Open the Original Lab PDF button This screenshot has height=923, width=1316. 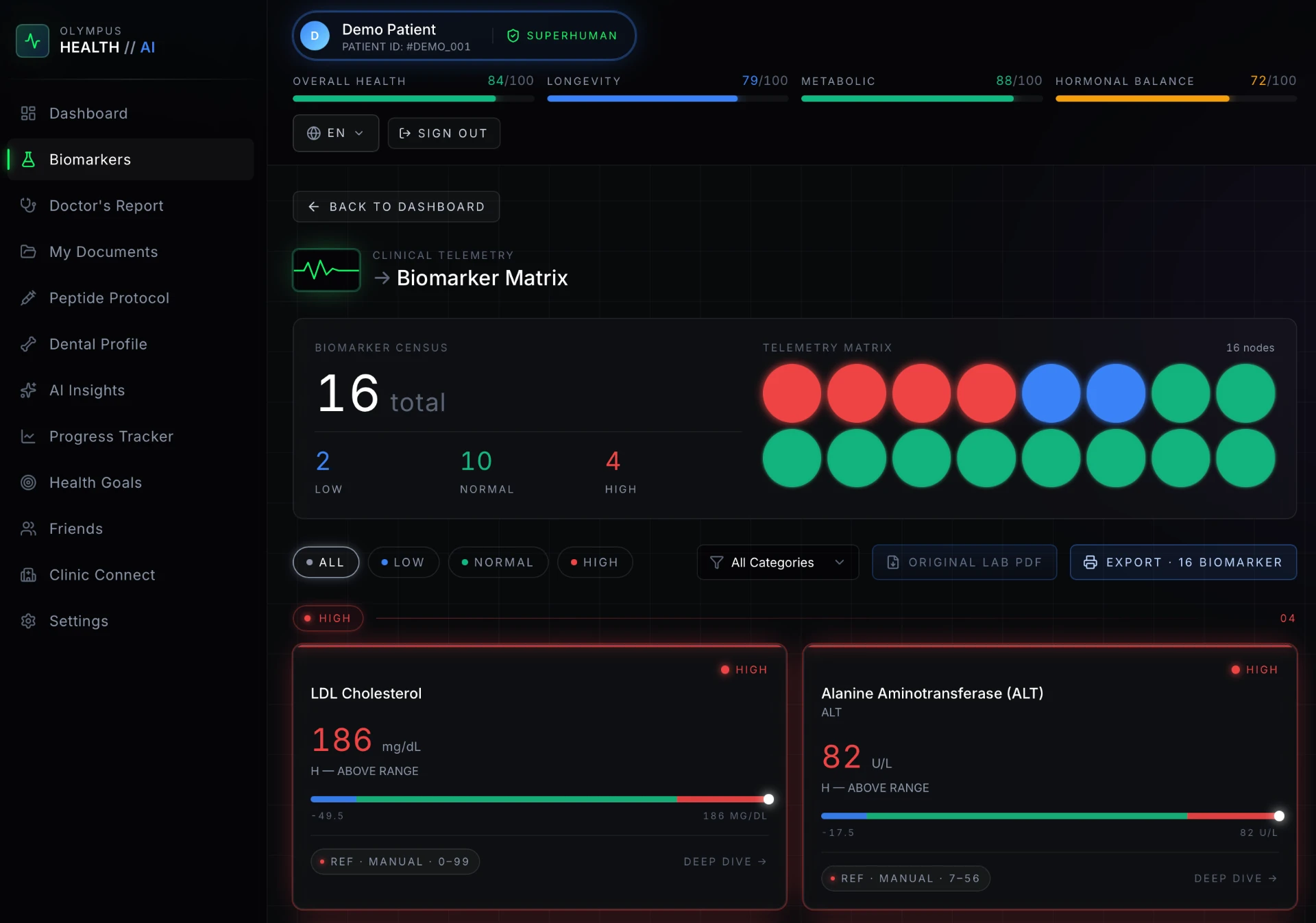coord(964,562)
